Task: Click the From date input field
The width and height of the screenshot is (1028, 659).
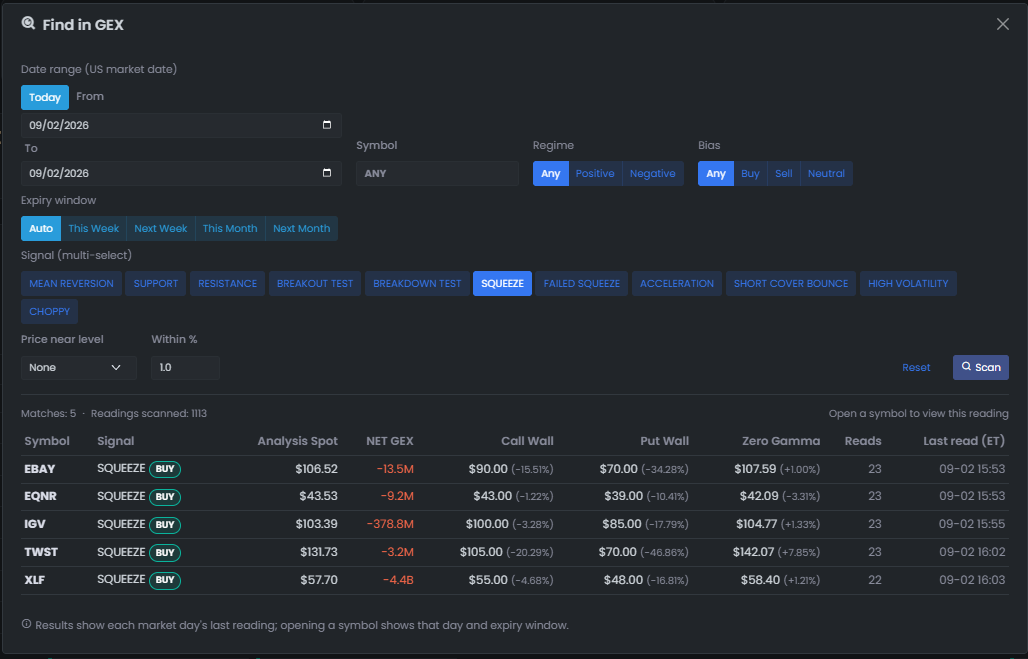Action: click(181, 125)
